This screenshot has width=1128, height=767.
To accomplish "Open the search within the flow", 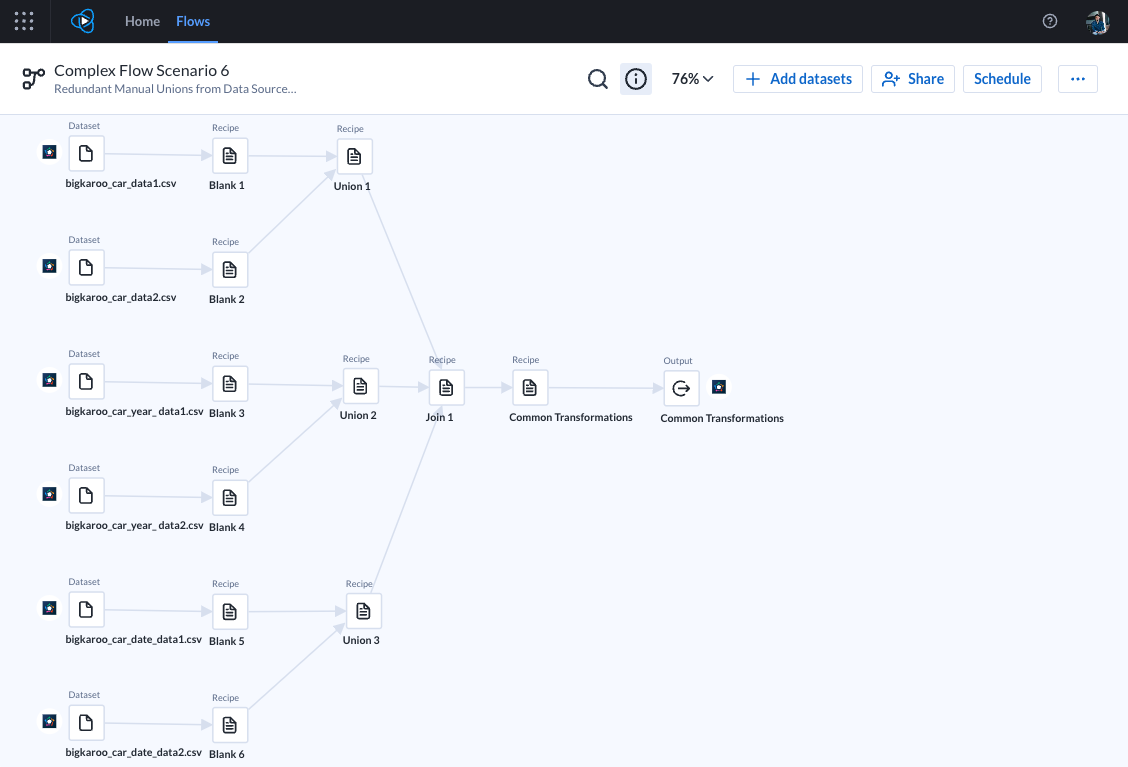I will tap(597, 78).
